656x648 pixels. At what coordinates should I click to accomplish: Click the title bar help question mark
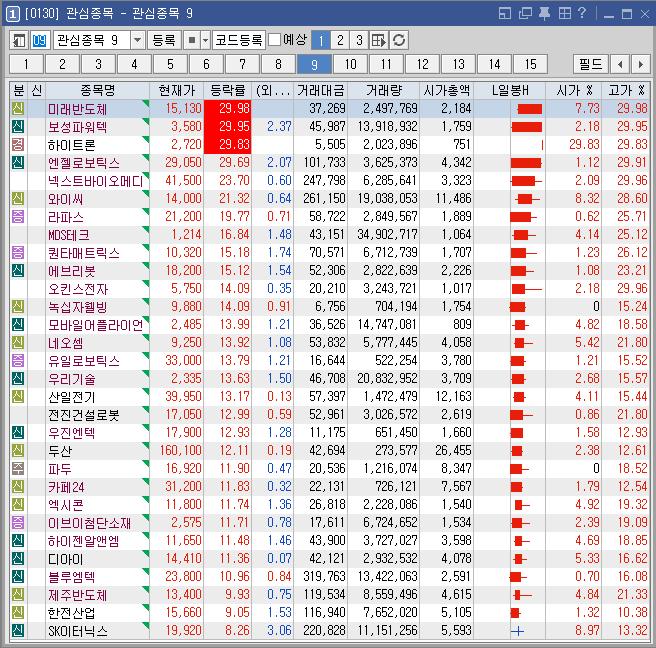pyautogui.click(x=582, y=13)
